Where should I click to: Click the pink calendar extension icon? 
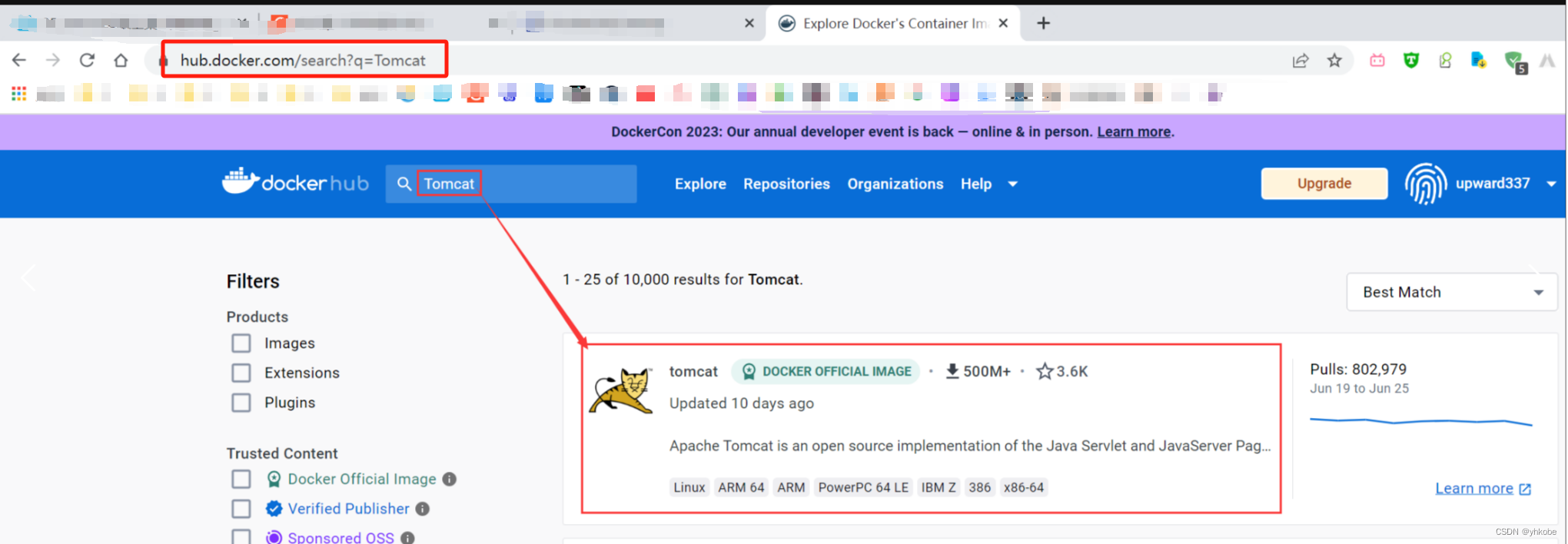pyautogui.click(x=1377, y=61)
